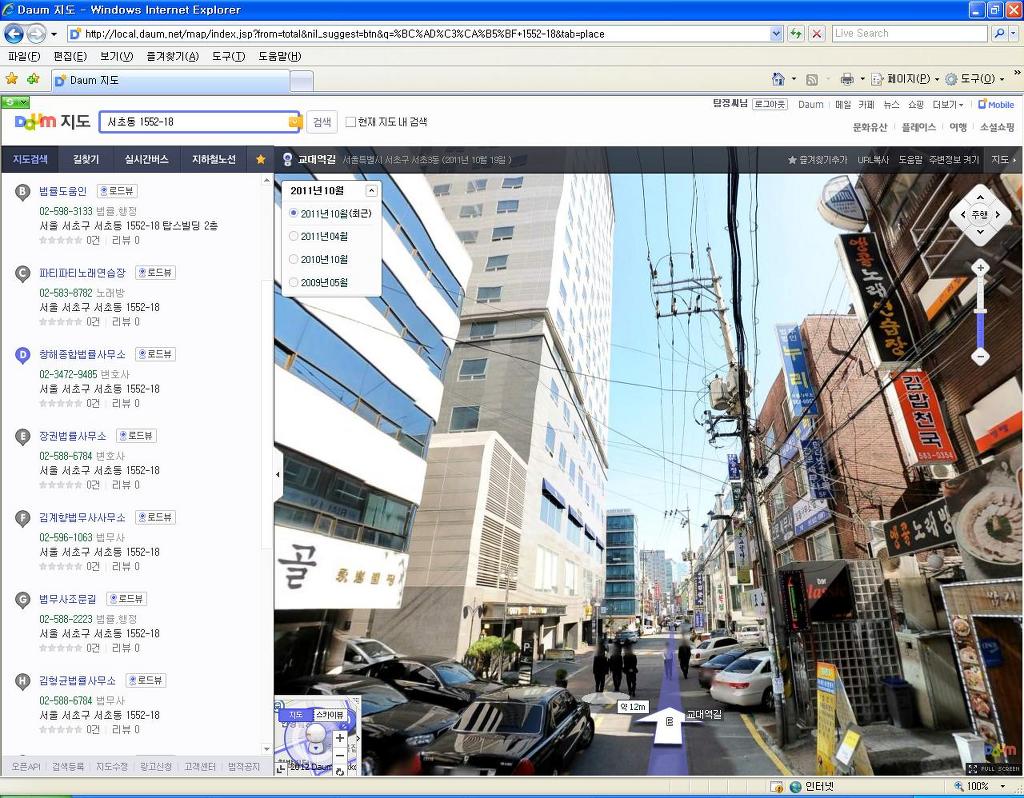Click the favorites star tab icon
This screenshot has height=798, width=1024.
tap(261, 159)
